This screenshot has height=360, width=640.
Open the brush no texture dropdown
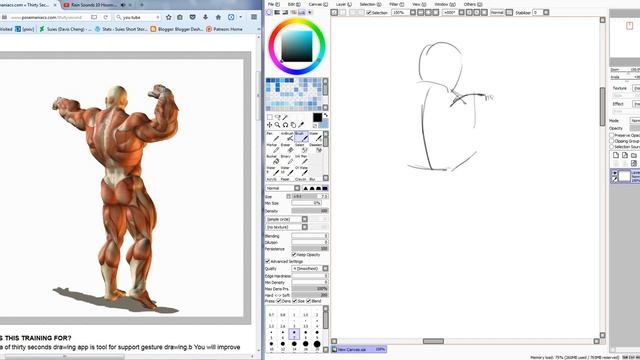point(287,227)
